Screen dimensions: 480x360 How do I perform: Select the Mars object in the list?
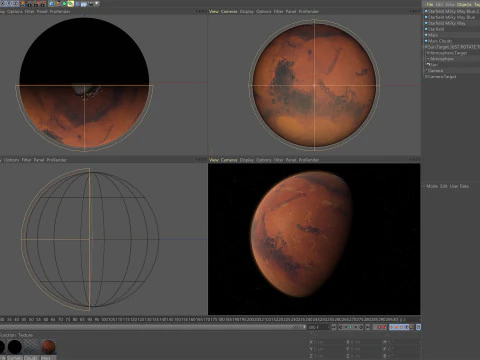coord(433,35)
